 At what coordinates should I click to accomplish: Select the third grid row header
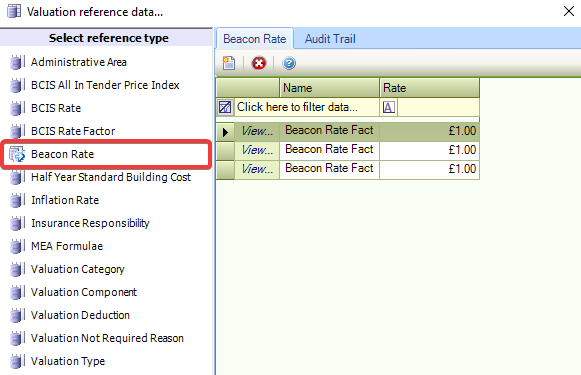(x=225, y=170)
